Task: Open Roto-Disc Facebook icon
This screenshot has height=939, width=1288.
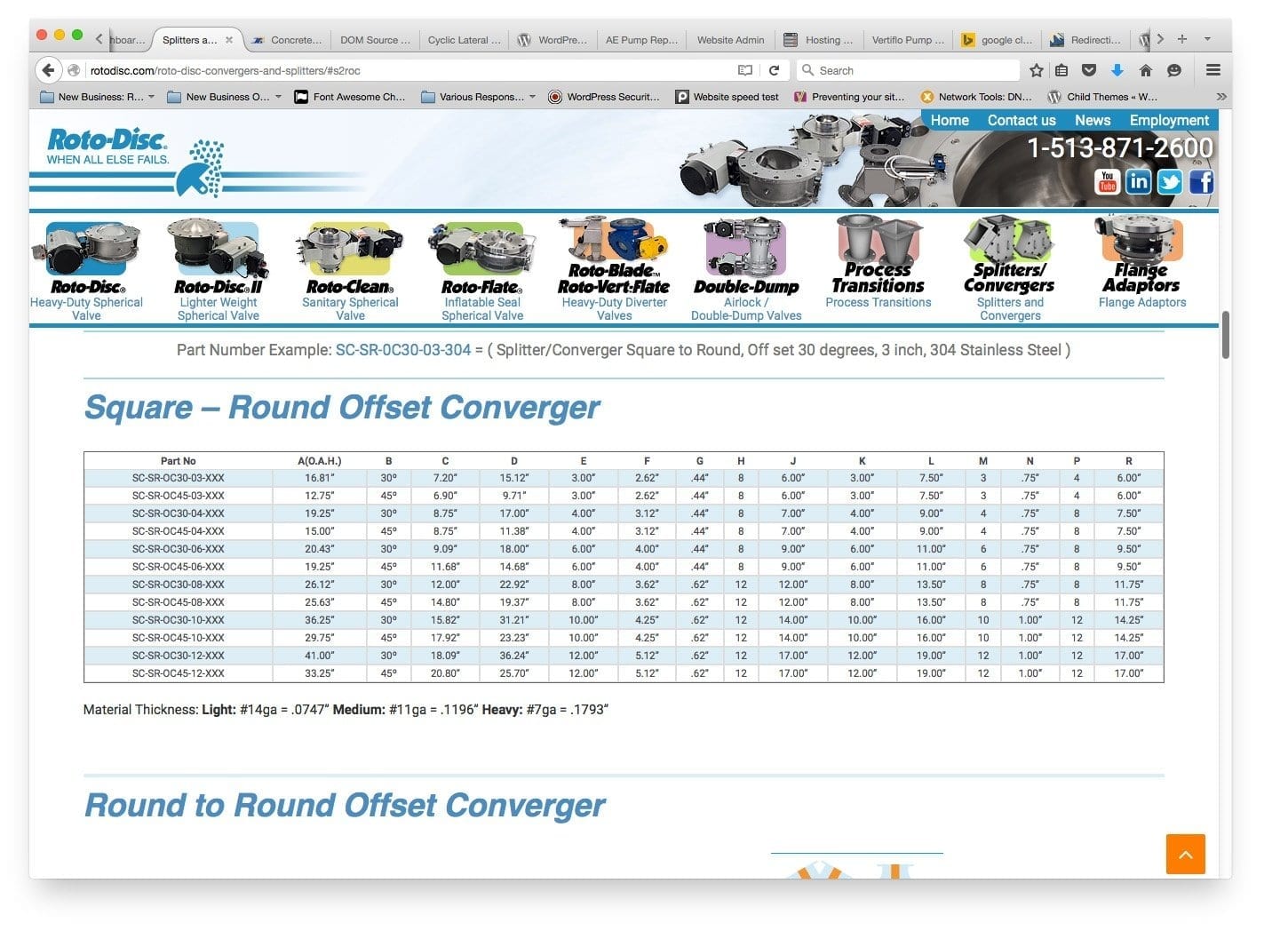Action: click(x=1201, y=181)
